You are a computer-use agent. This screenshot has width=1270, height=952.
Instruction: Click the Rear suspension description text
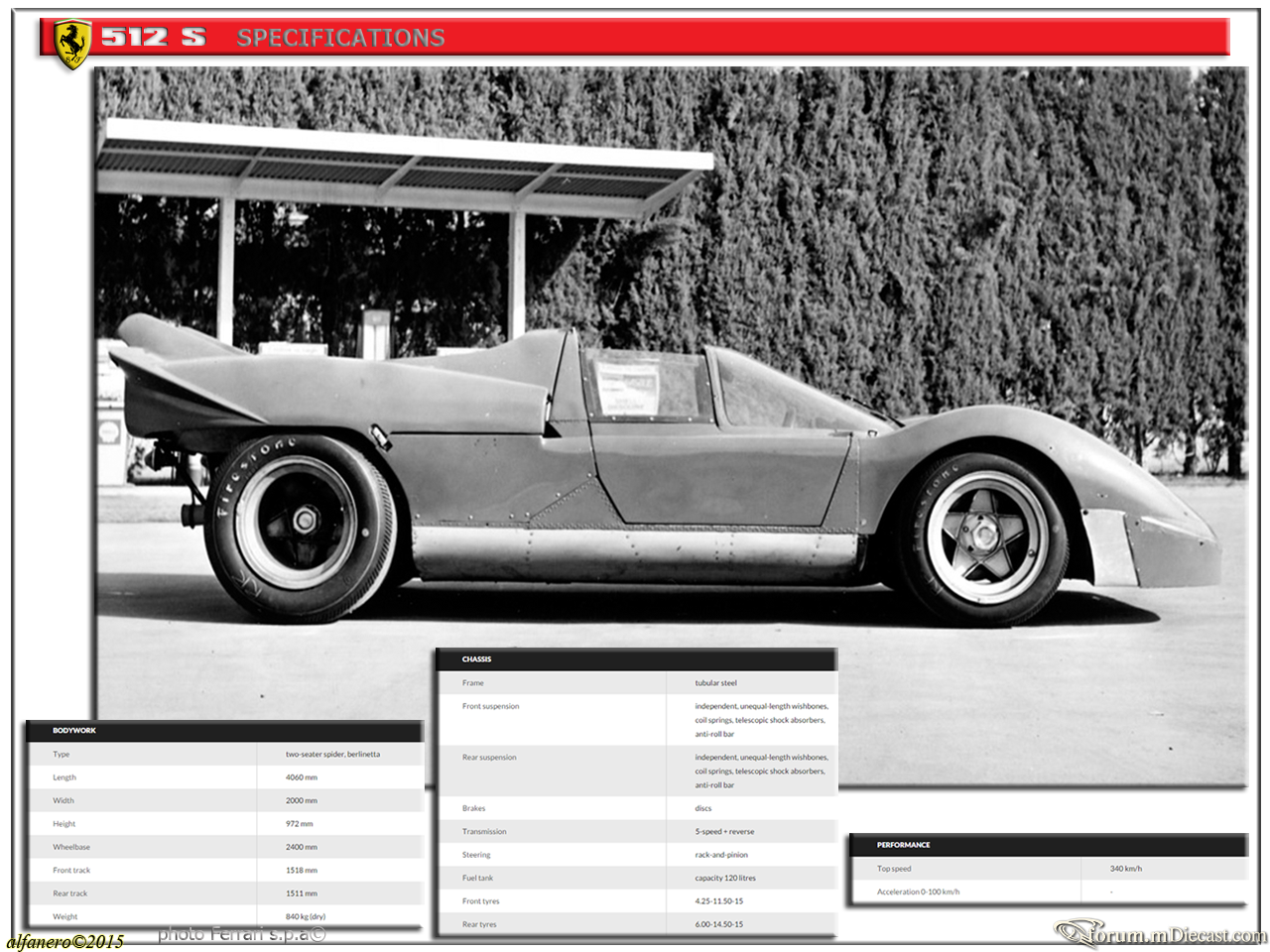(762, 772)
